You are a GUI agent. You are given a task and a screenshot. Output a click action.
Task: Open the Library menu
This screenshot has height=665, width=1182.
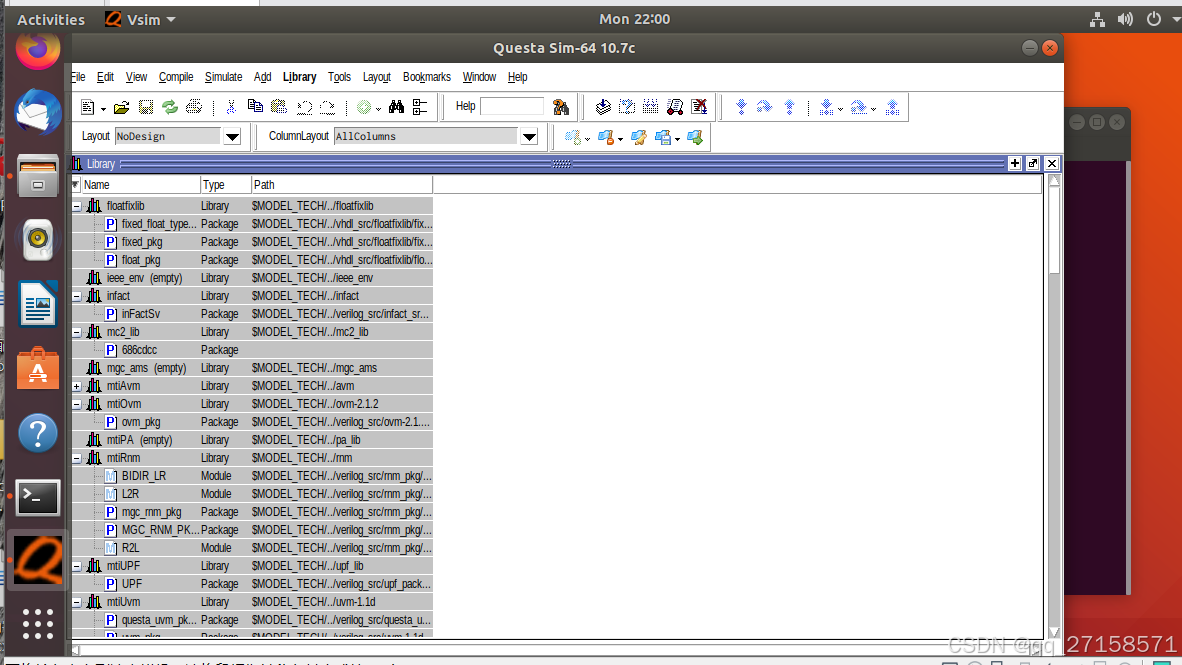pos(299,77)
